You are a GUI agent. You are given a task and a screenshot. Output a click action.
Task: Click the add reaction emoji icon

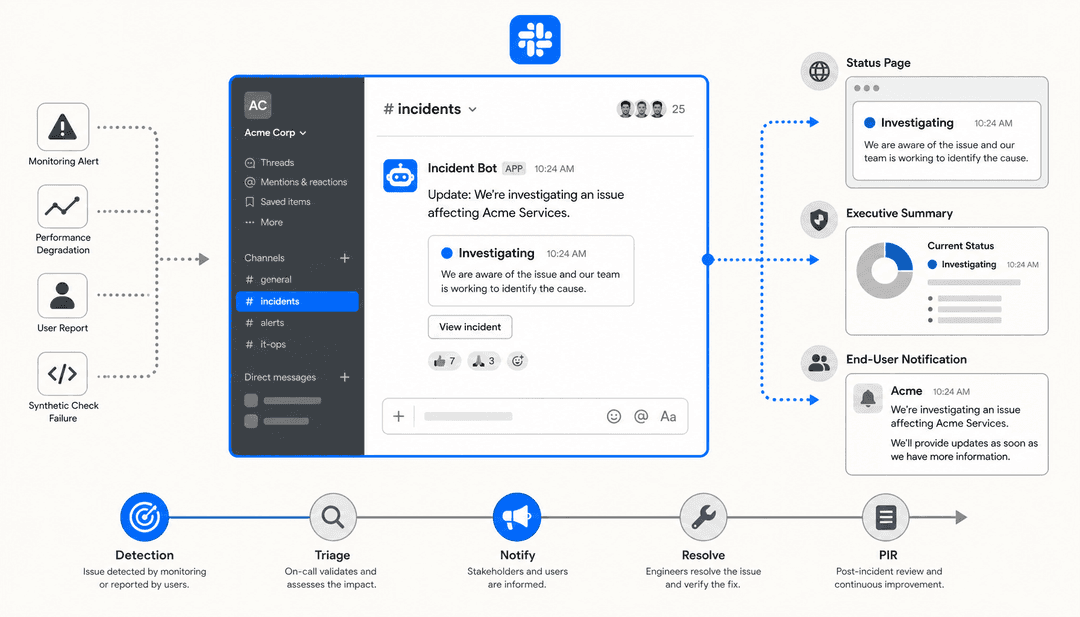(x=517, y=361)
